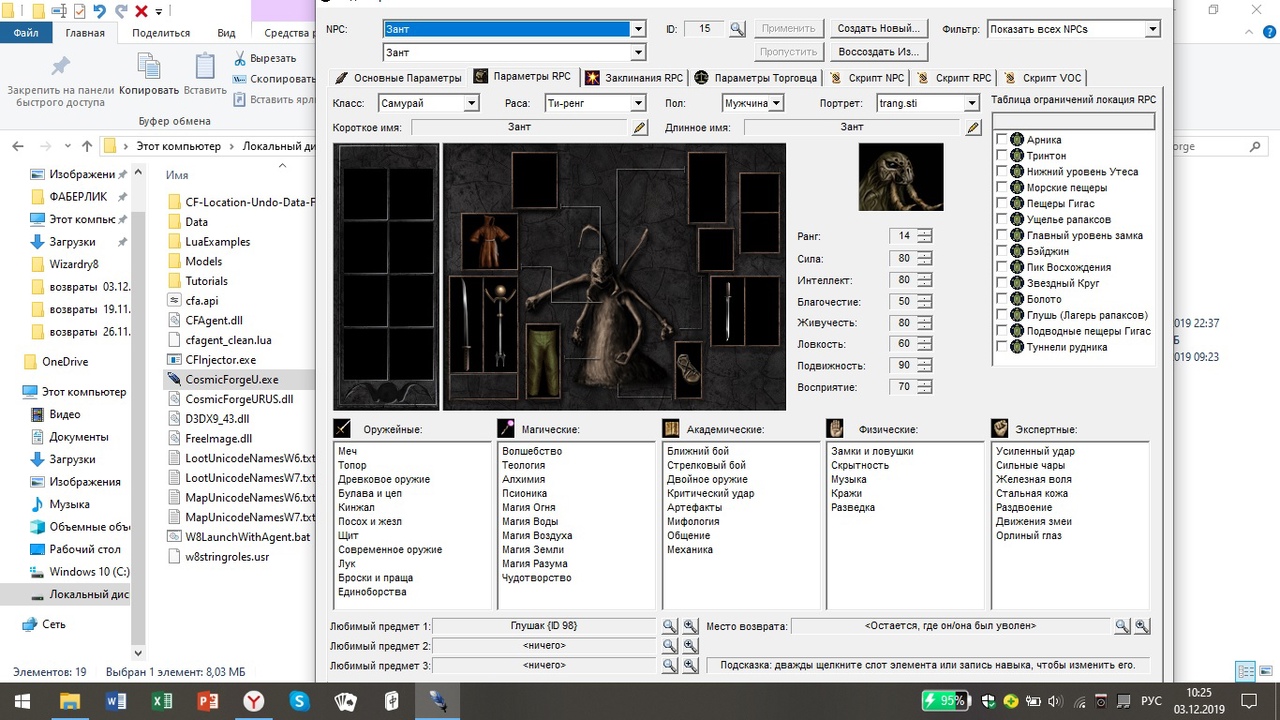Click the search icon for Любимый предмет 1
1280x720 pixels.
point(670,626)
